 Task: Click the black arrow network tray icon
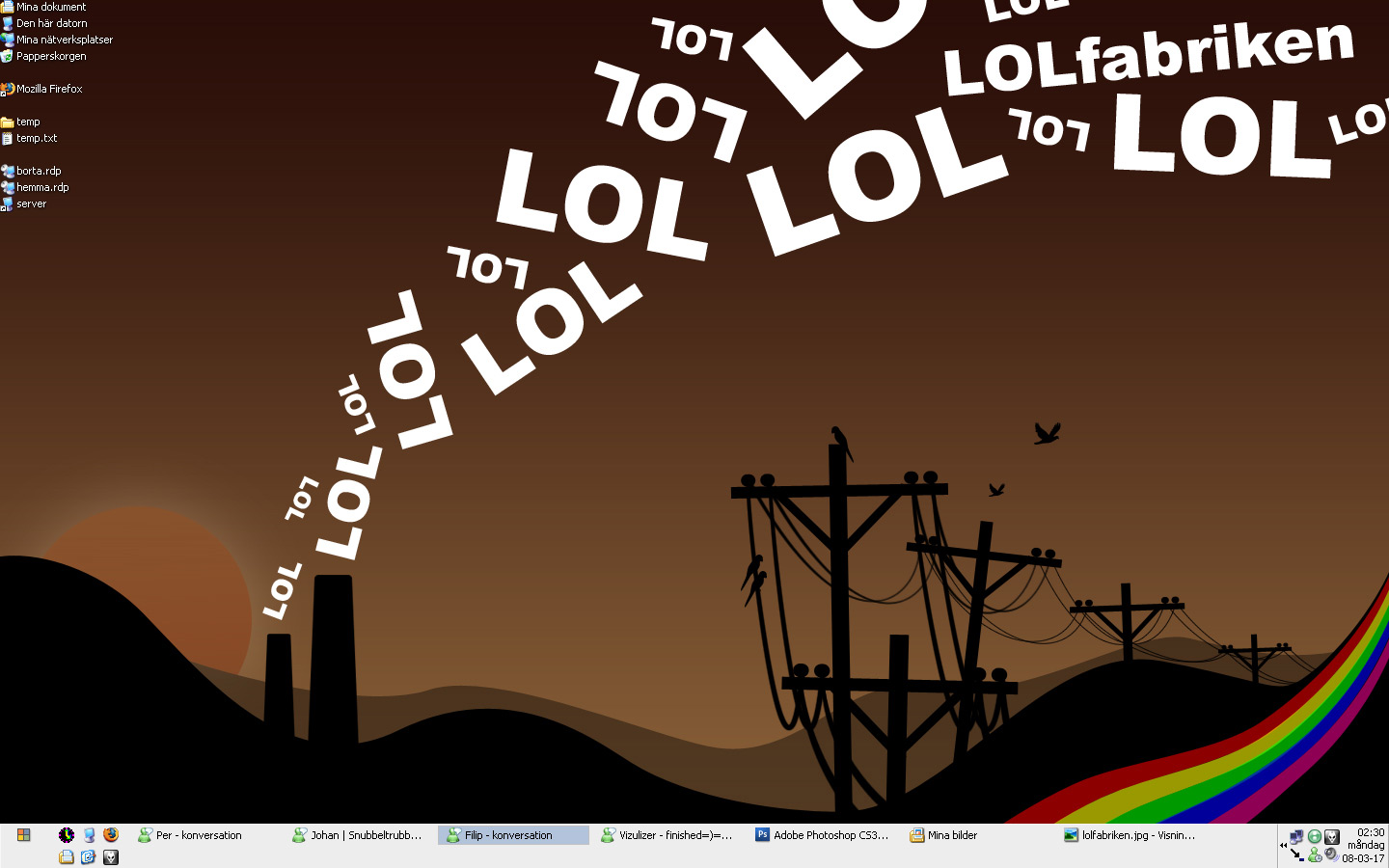point(1296,854)
